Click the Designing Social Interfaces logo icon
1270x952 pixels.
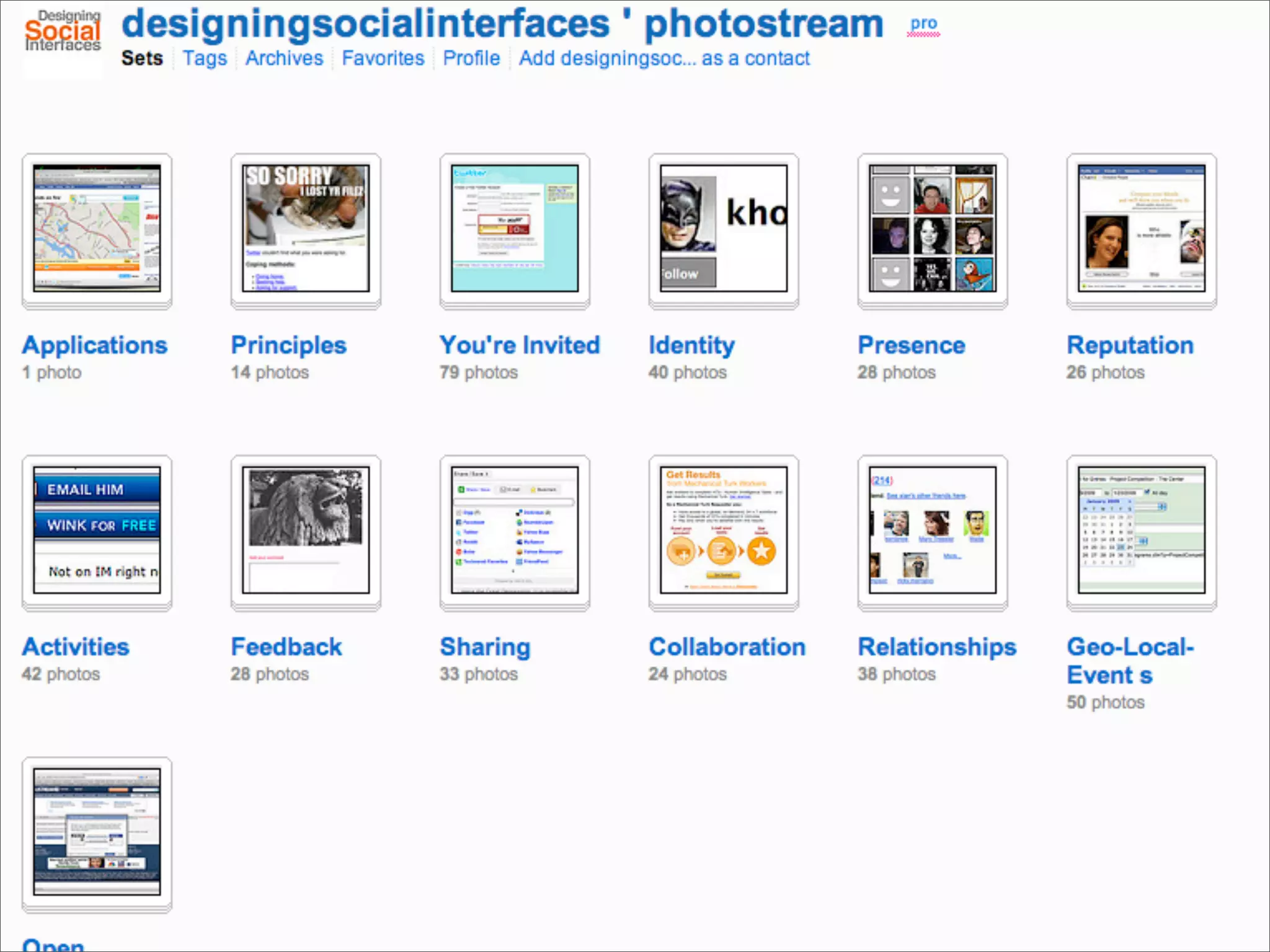coord(62,32)
